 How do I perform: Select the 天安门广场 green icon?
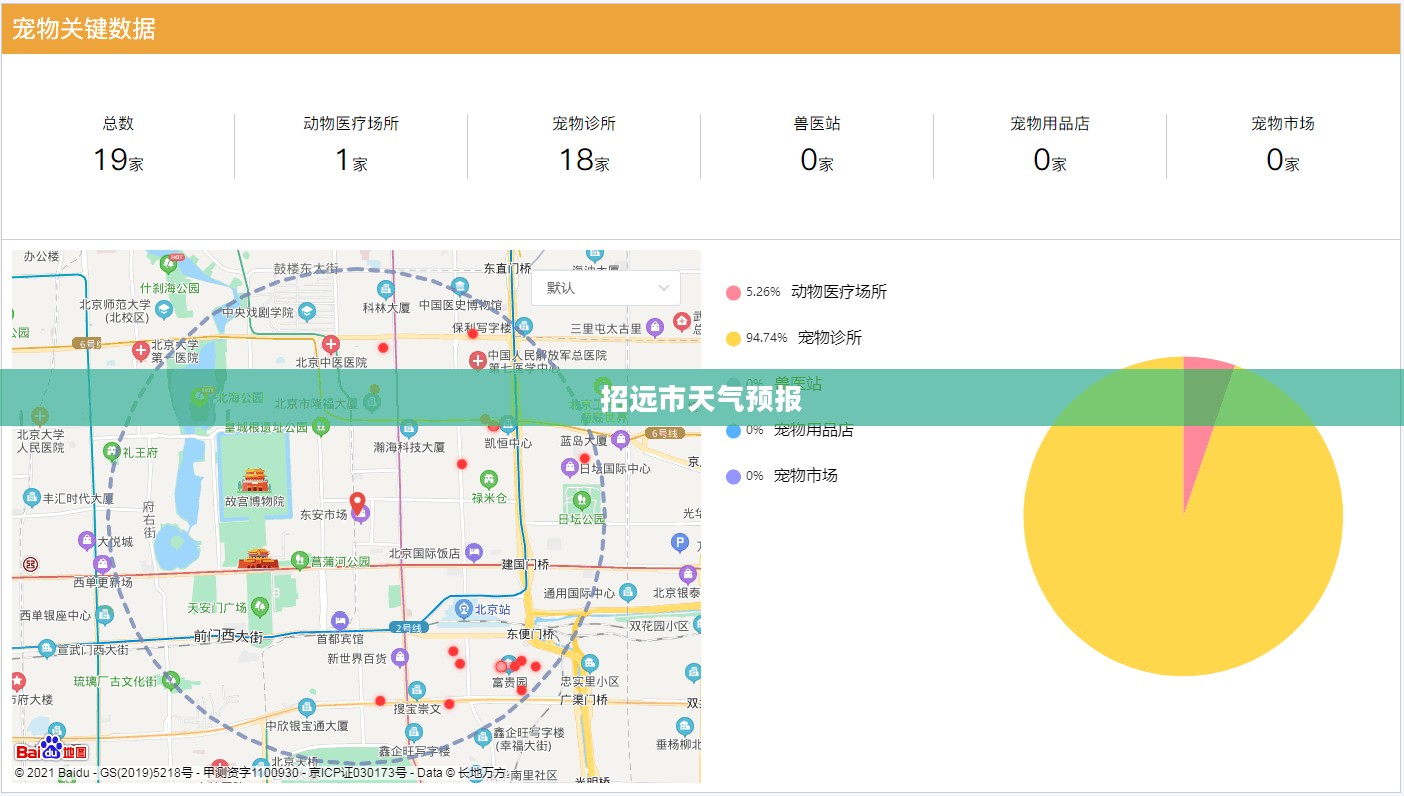point(260,606)
